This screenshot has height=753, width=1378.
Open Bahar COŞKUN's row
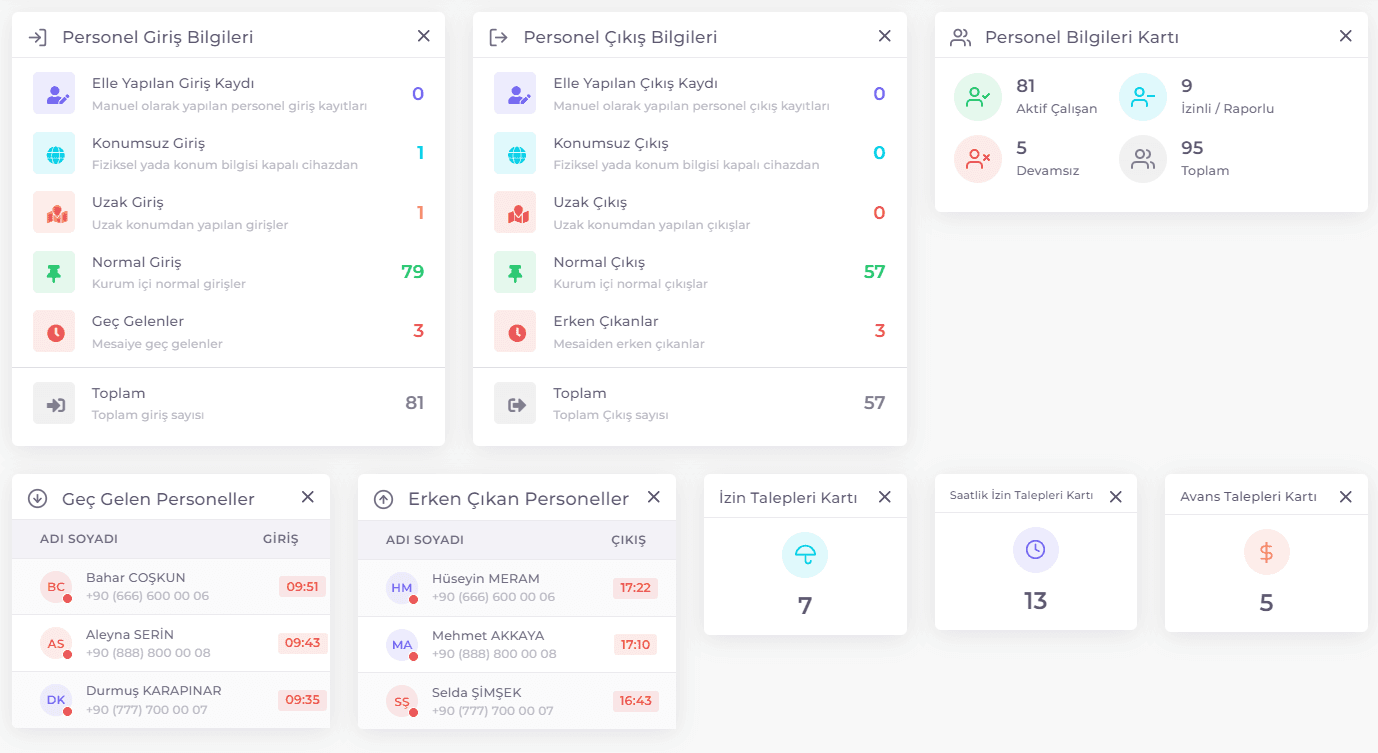(171, 587)
